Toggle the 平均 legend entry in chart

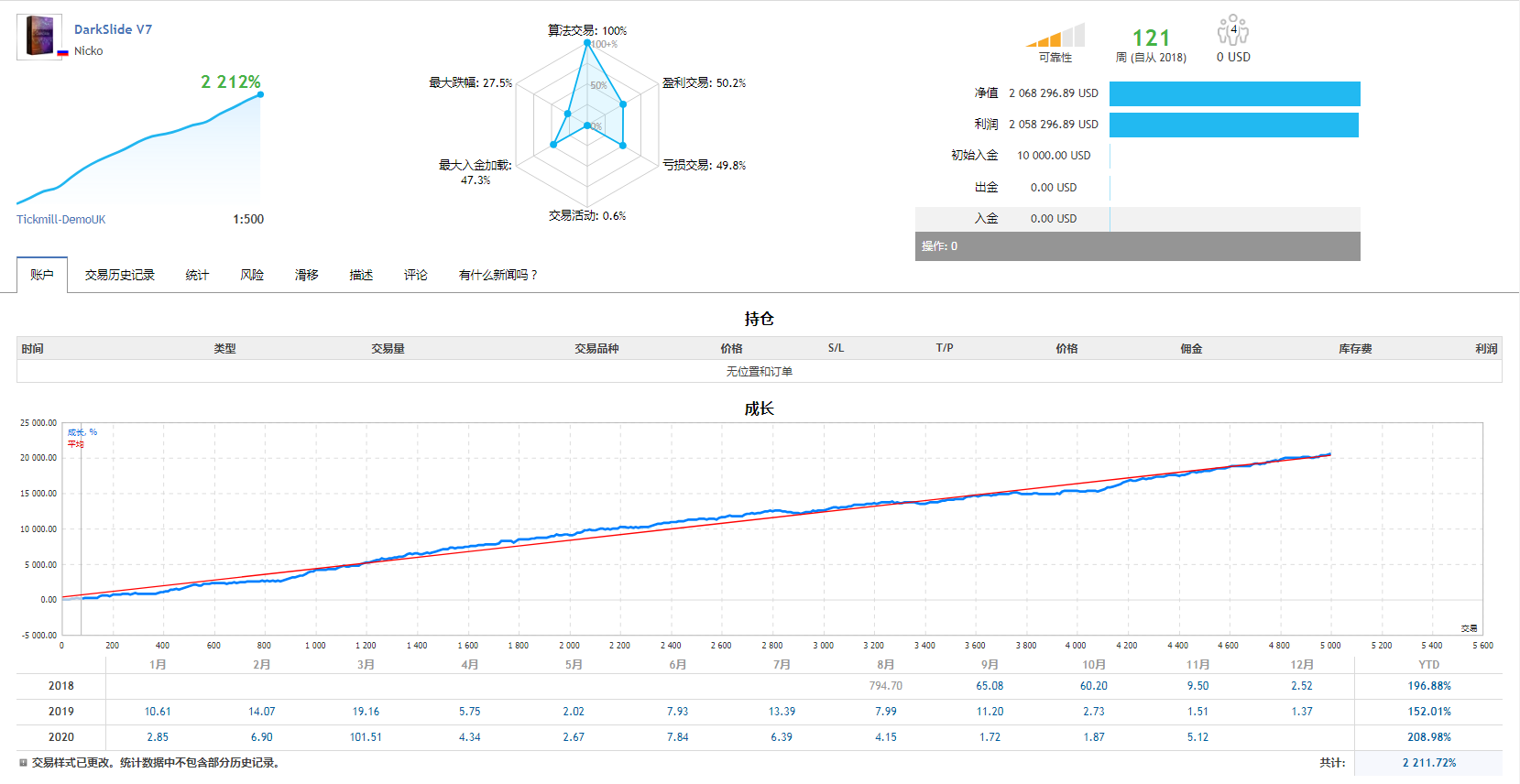tap(76, 444)
